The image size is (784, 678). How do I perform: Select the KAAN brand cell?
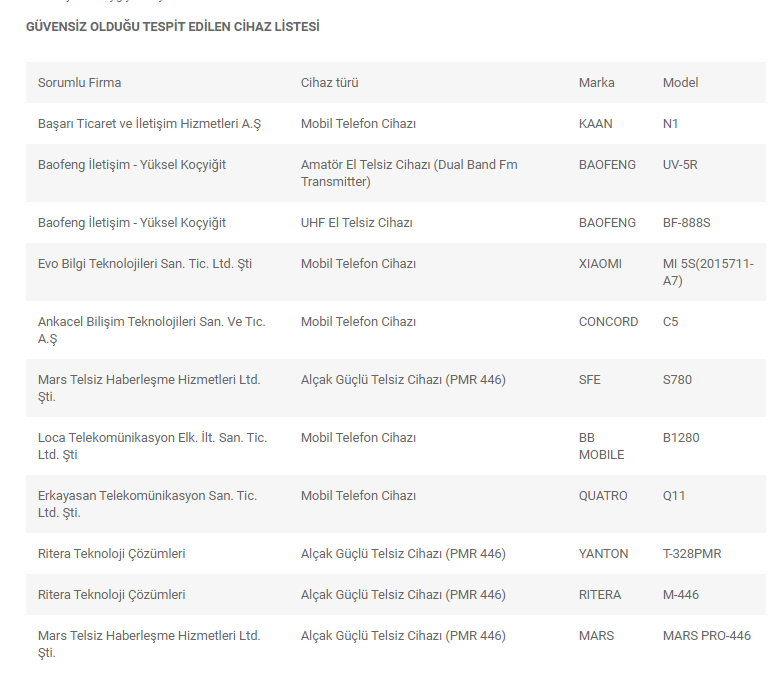[596, 123]
